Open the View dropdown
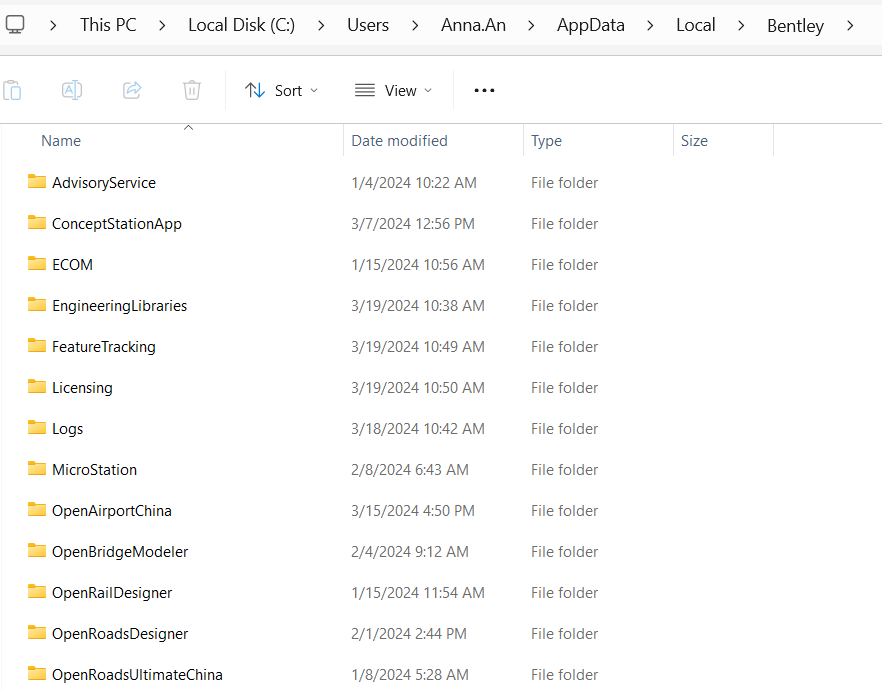The image size is (882, 690). coord(393,90)
